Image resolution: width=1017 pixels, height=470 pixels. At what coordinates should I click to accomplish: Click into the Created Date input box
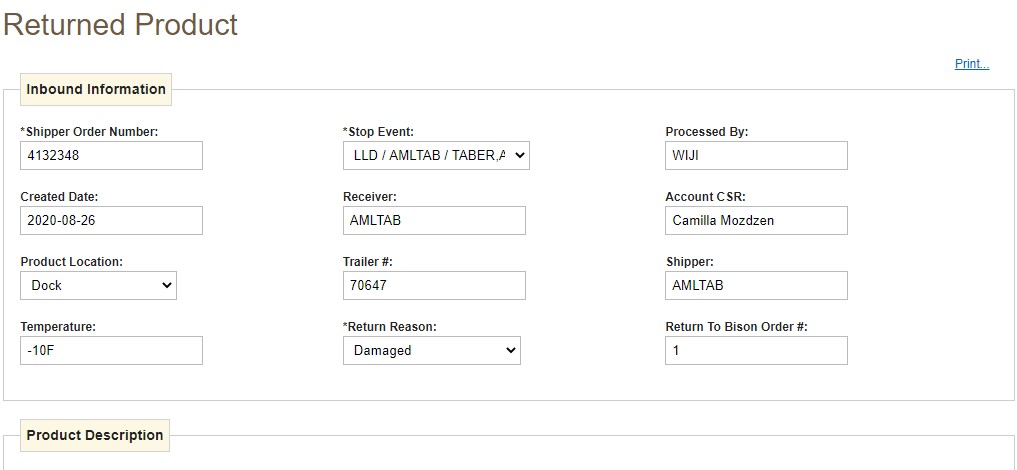click(111, 220)
